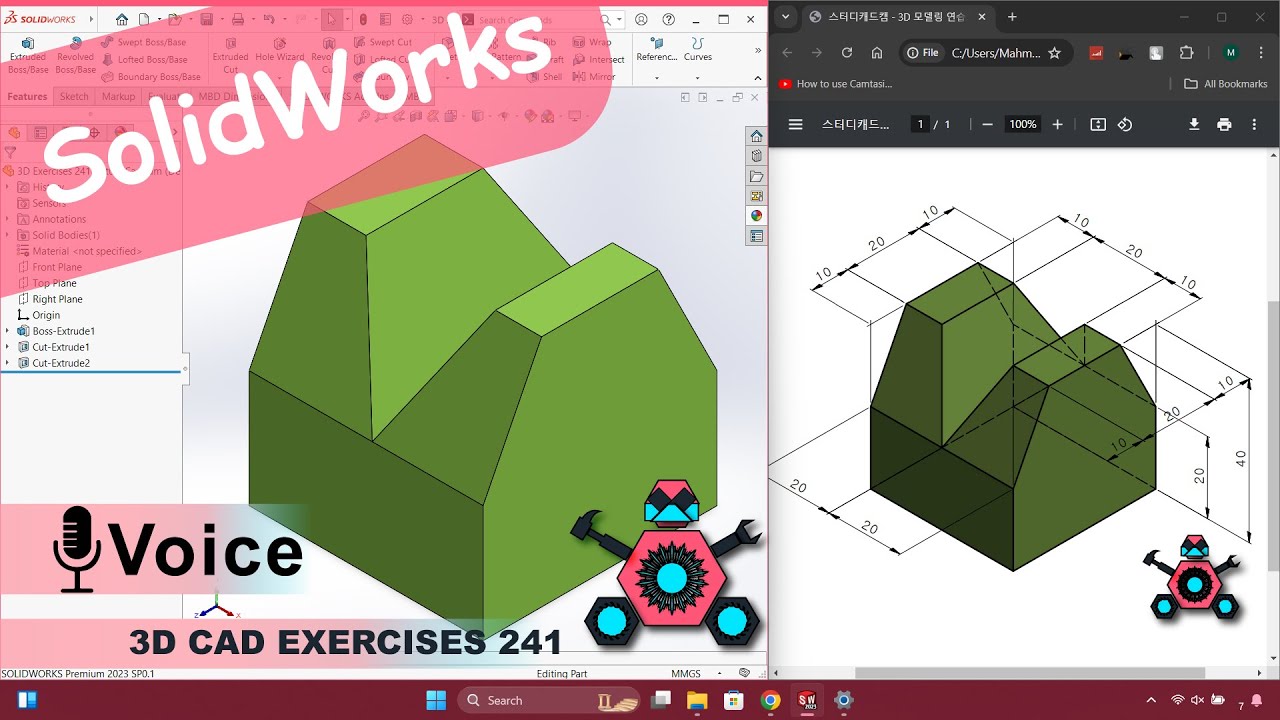
Task: Click the Print icon in SolidWorks
Action: click(x=238, y=19)
